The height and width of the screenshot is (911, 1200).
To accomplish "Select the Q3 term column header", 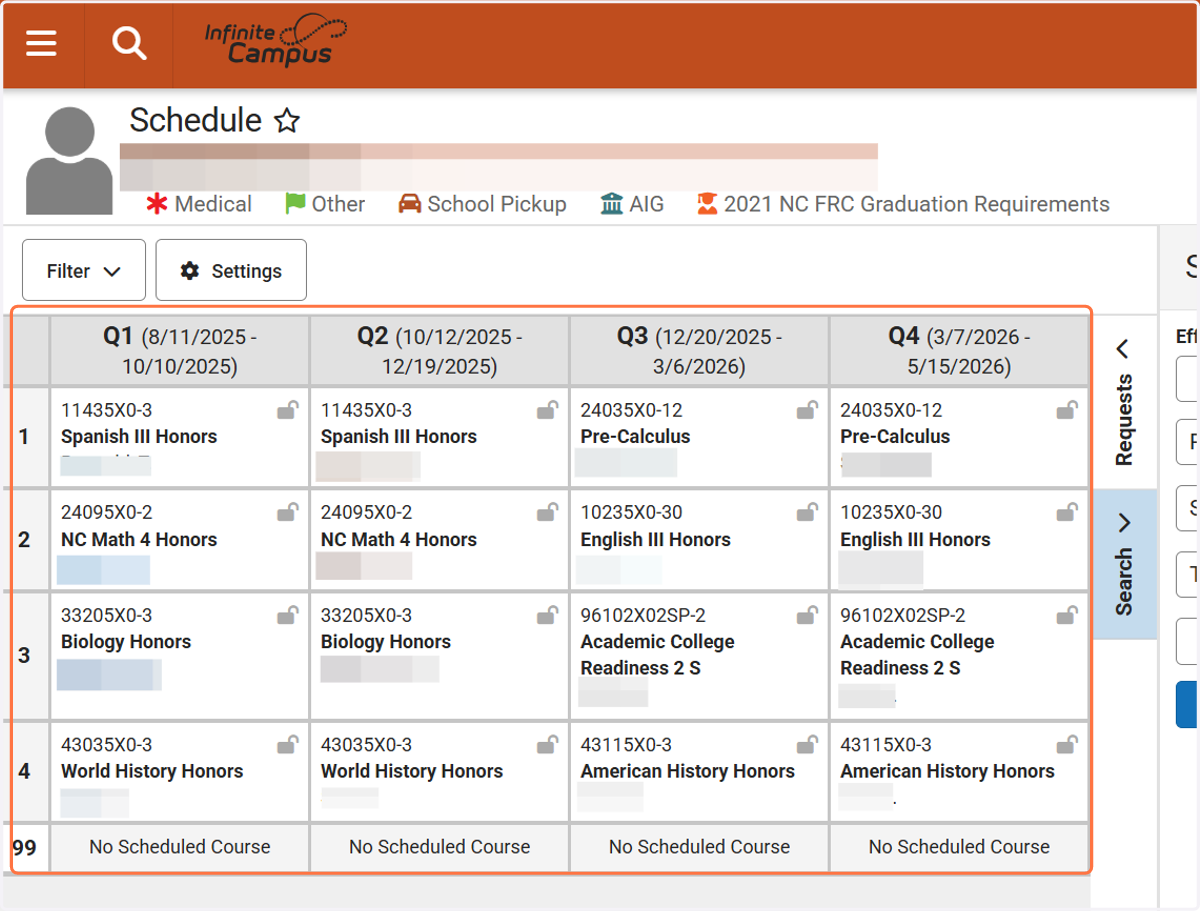I will 699,351.
